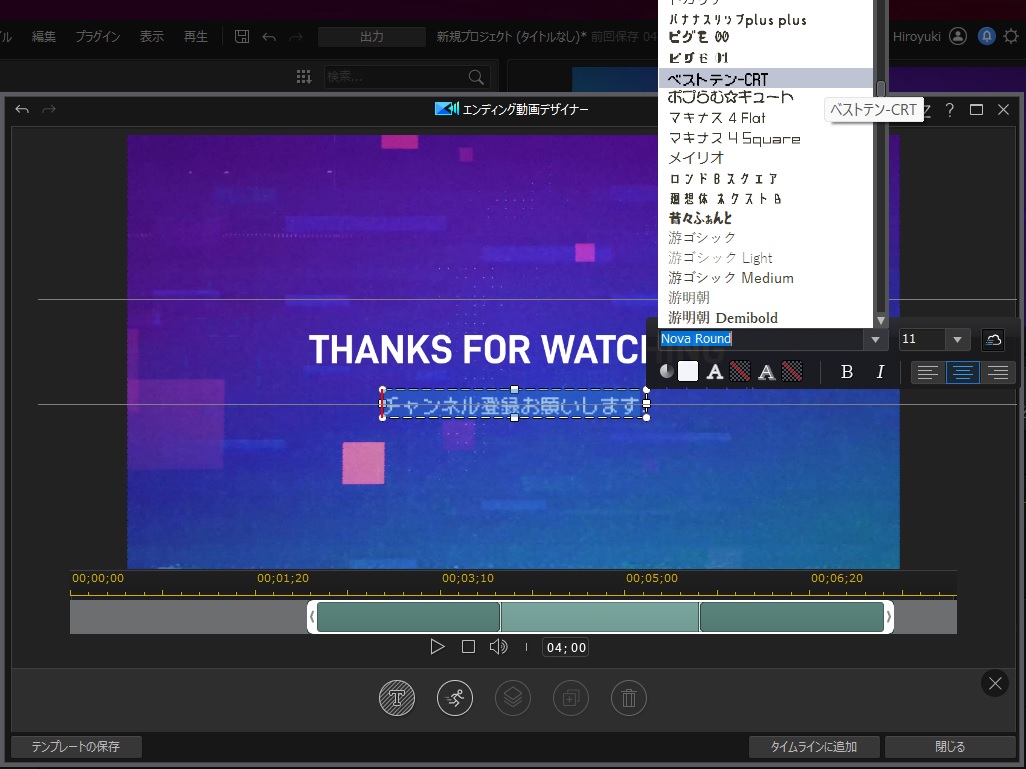
Task: Open preferences with the gear icon
Action: point(1012,37)
